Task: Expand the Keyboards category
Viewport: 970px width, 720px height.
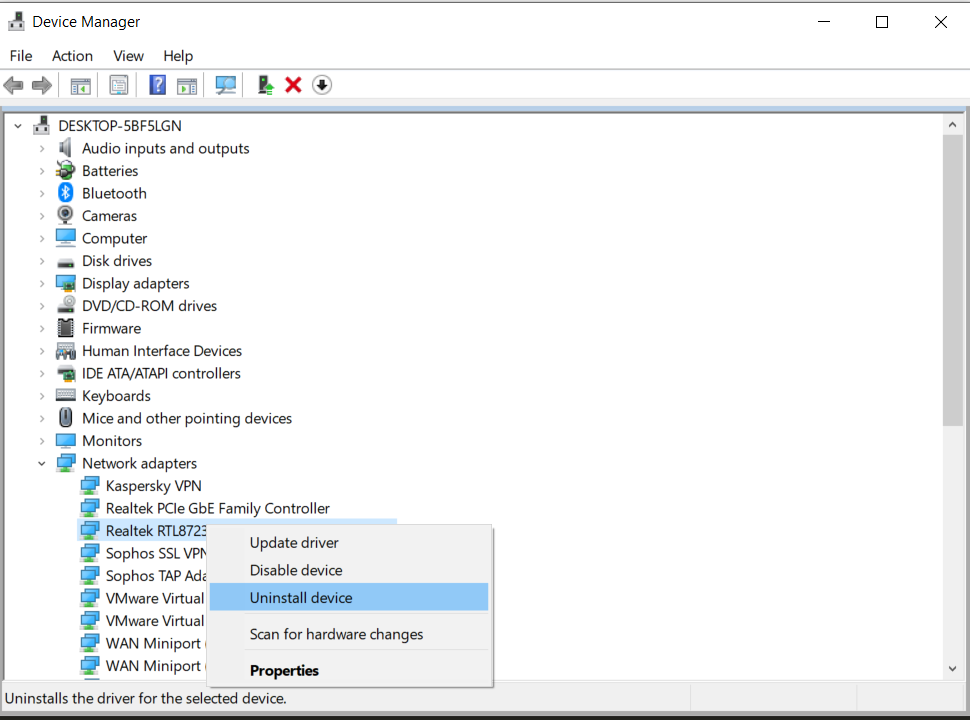Action: point(41,396)
